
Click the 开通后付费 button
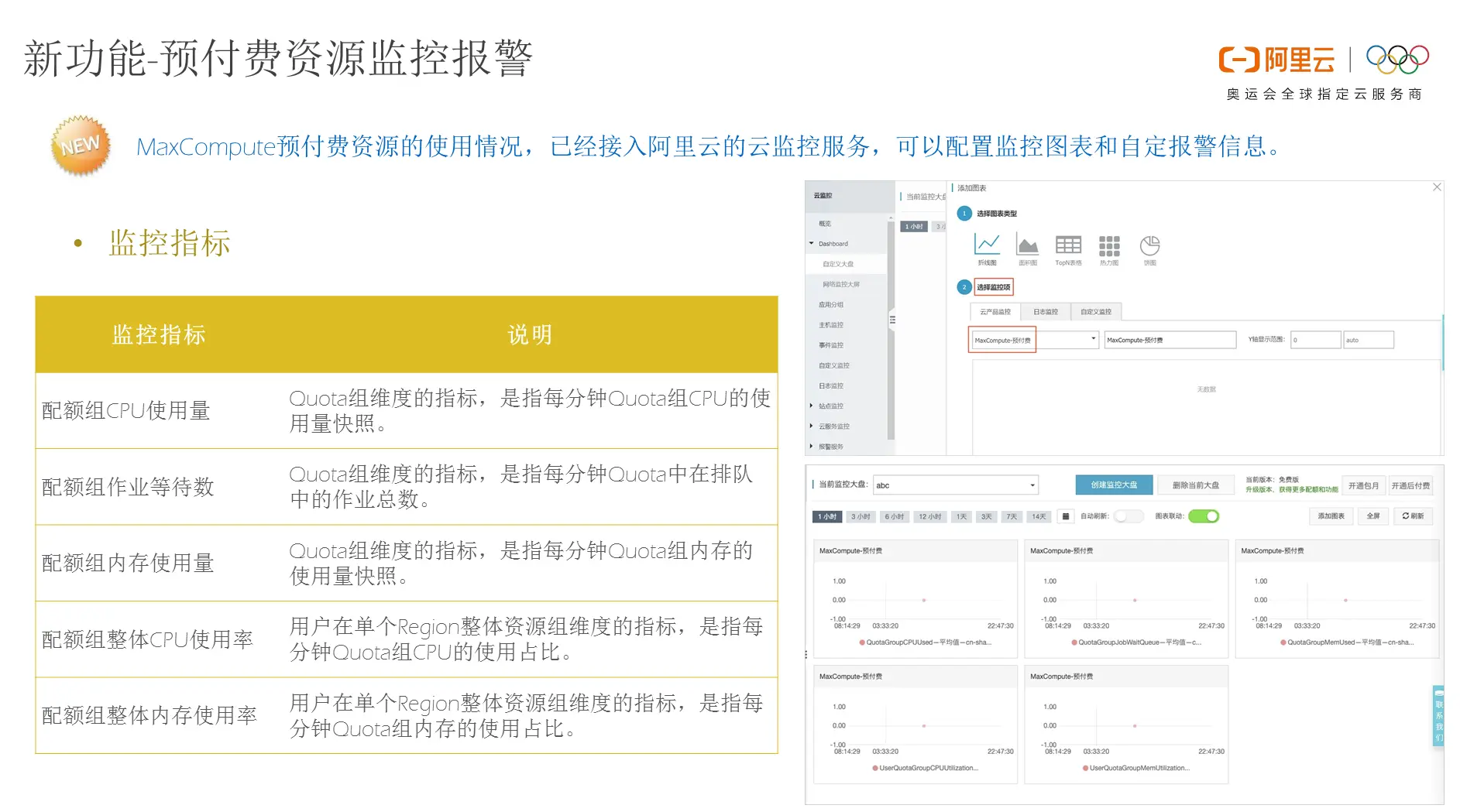(x=1410, y=485)
